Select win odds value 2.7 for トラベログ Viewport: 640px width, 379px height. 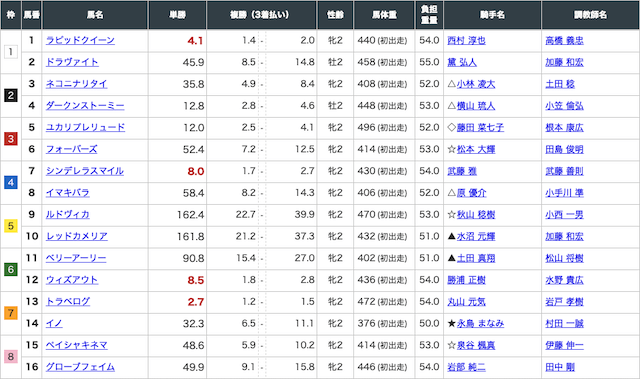pyautogui.click(x=196, y=302)
